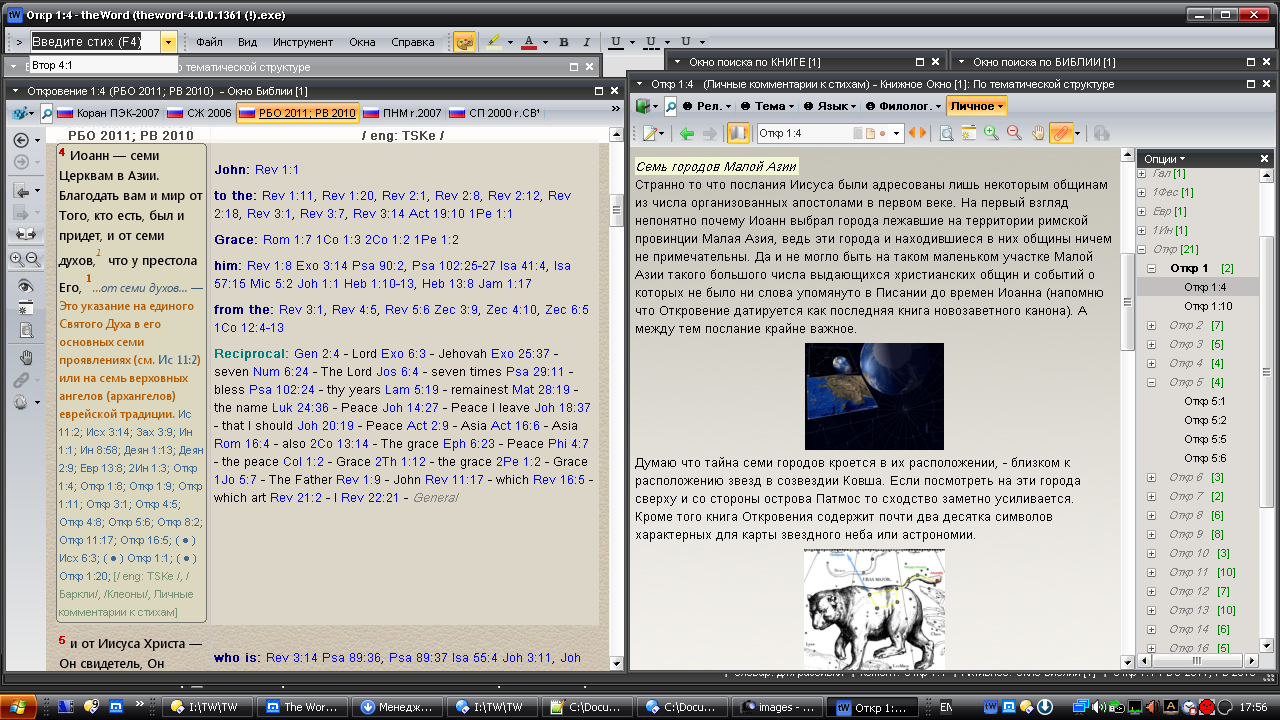Screen dimensions: 1280x720
Task: Click the green back arrow in Book window
Action: (x=686, y=133)
